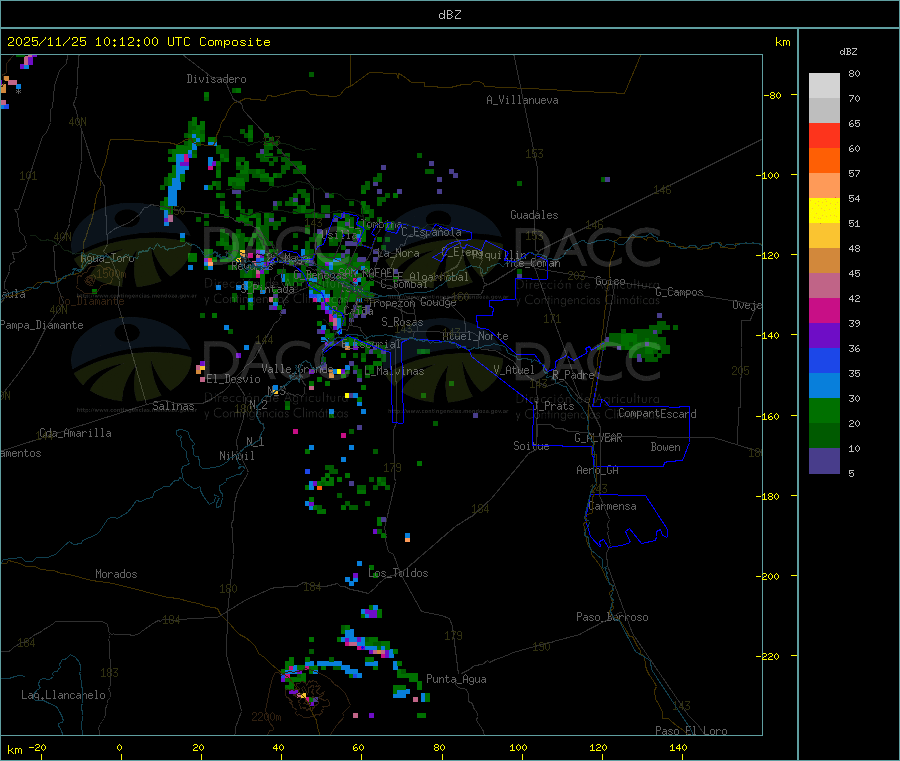Screen dimensions: 900x761
Task: Click the Bowen location label
Action: point(665,446)
